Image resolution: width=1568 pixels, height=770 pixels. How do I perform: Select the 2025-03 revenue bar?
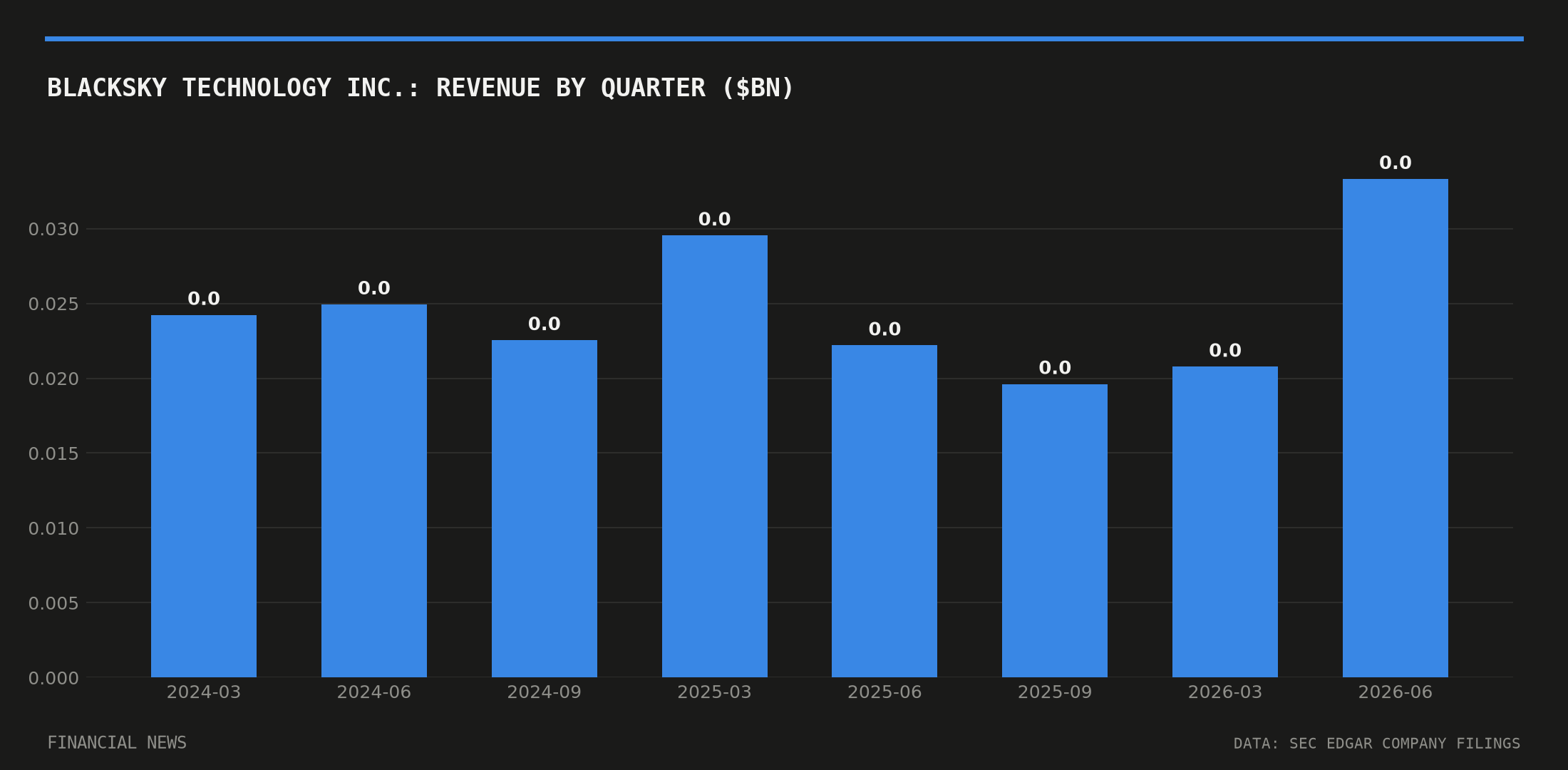(715, 456)
